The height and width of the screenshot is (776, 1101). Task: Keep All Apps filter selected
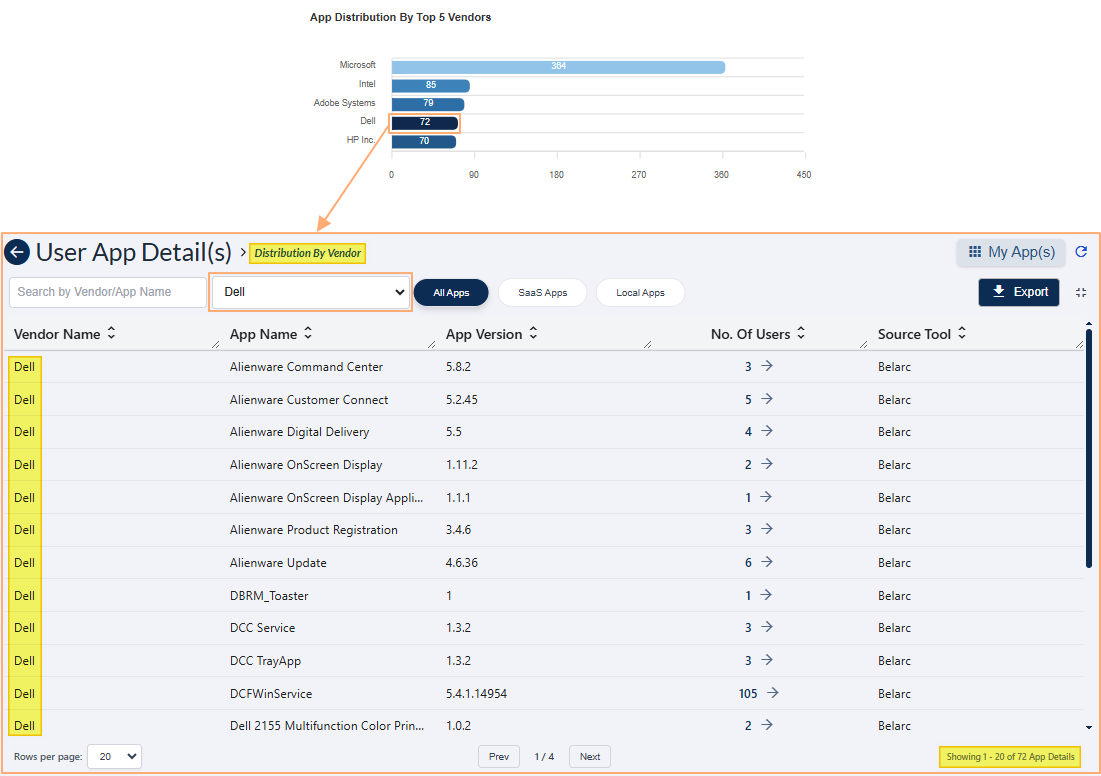(451, 292)
